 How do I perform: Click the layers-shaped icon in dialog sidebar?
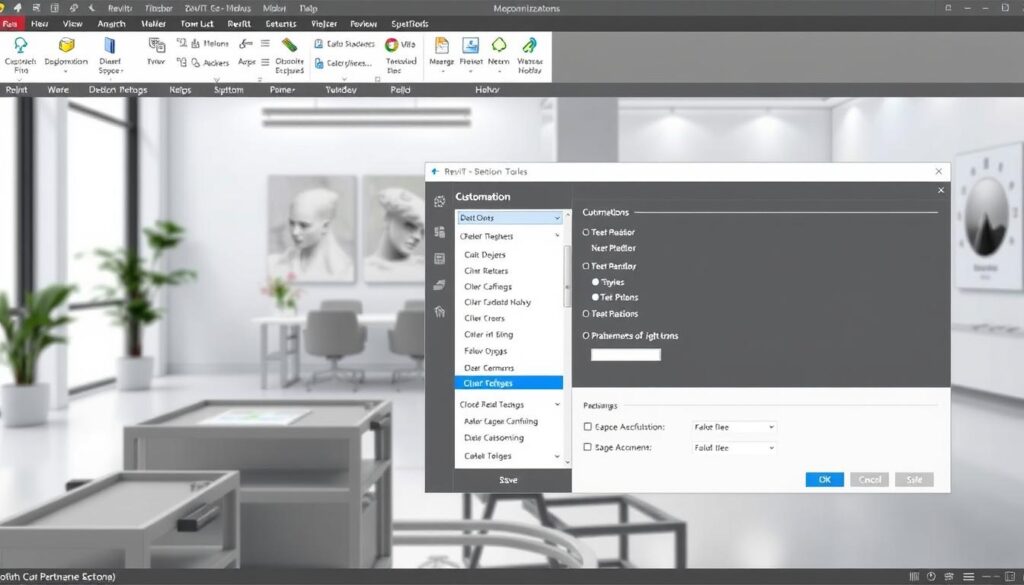pos(440,285)
